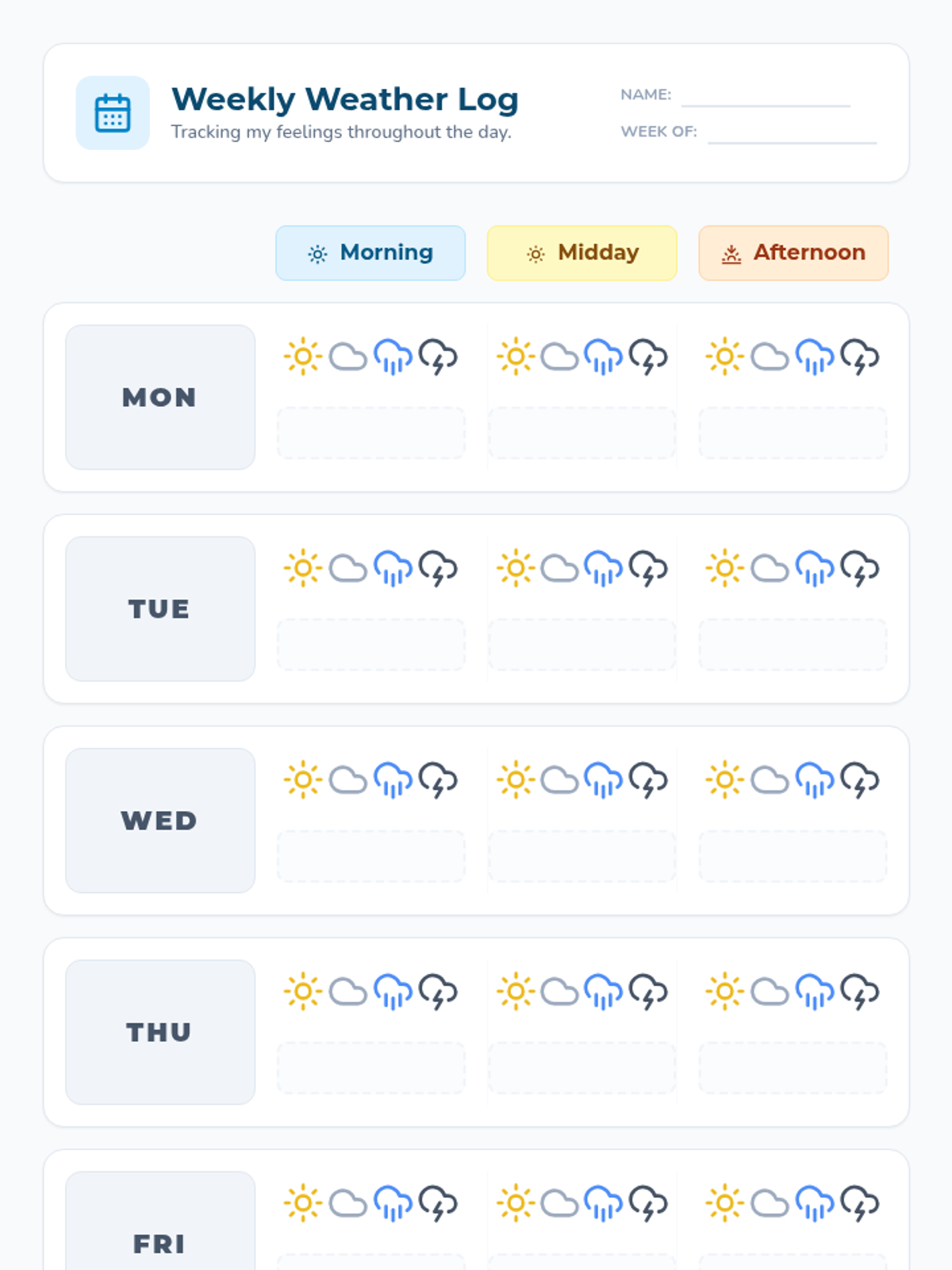Choose the thunderstorm icon for Monday afternoon
The width and height of the screenshot is (952, 1270).
[x=860, y=356]
